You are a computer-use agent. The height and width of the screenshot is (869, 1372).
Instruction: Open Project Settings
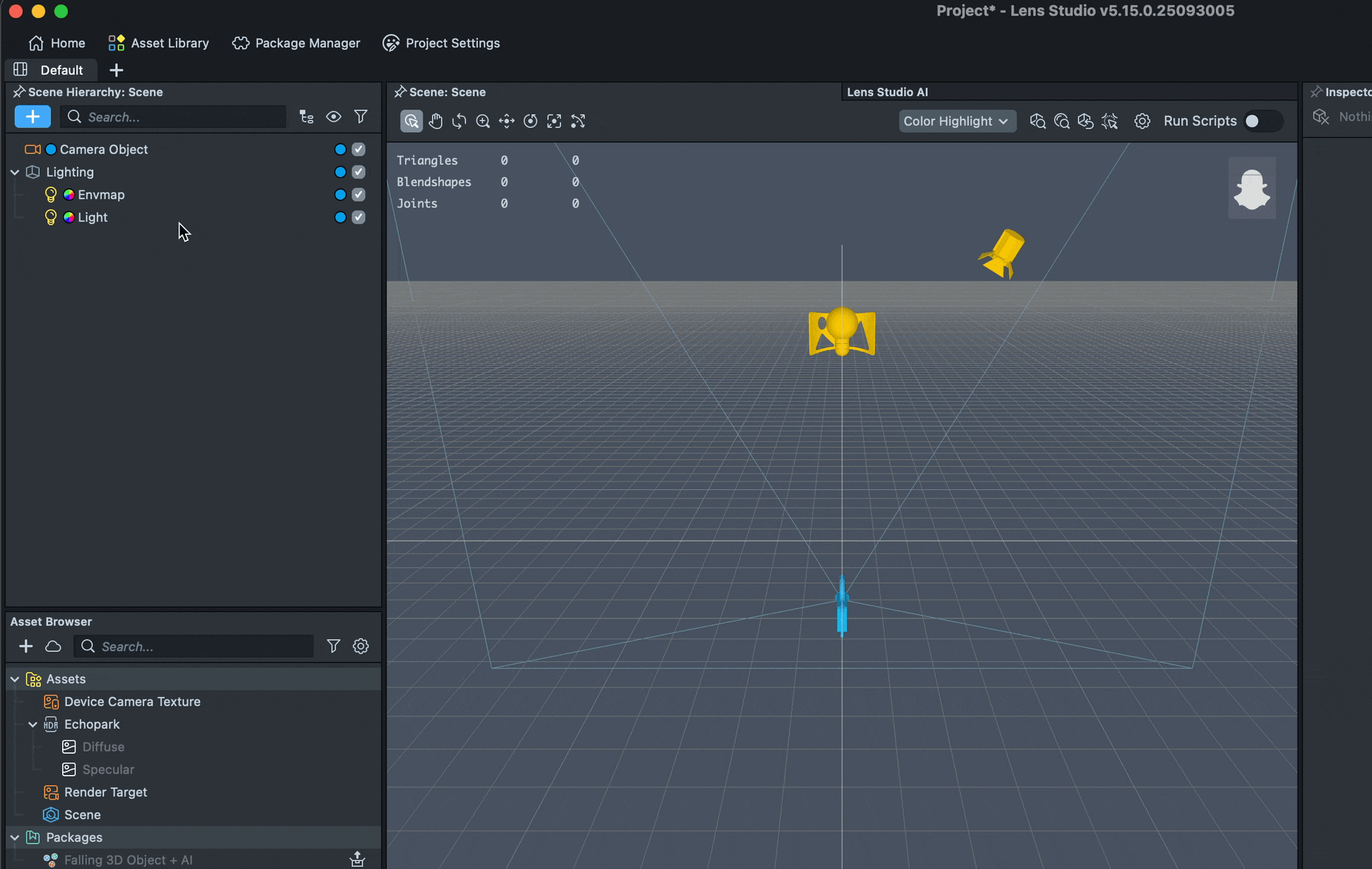[441, 43]
